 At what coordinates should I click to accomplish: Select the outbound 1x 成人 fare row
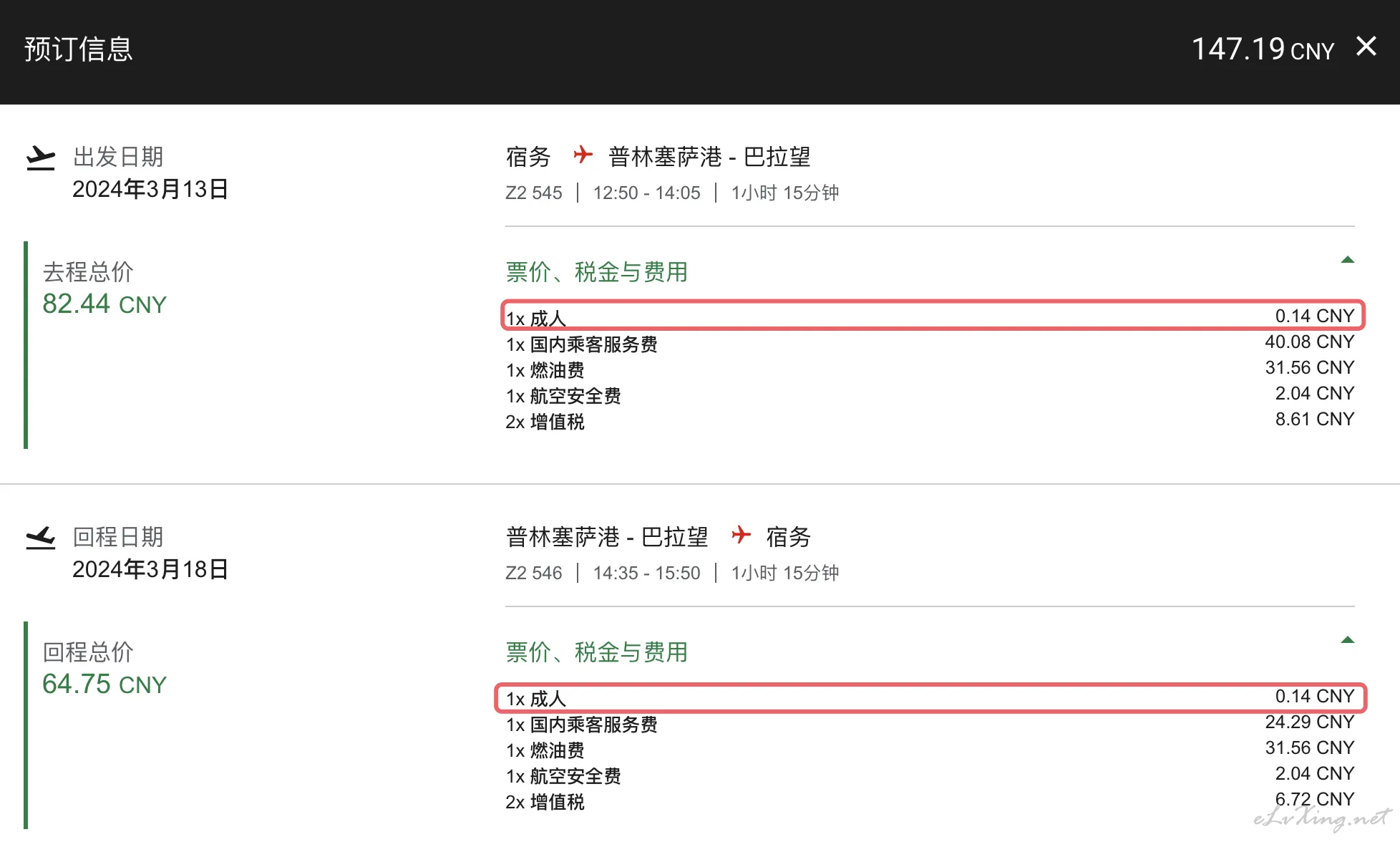933,315
